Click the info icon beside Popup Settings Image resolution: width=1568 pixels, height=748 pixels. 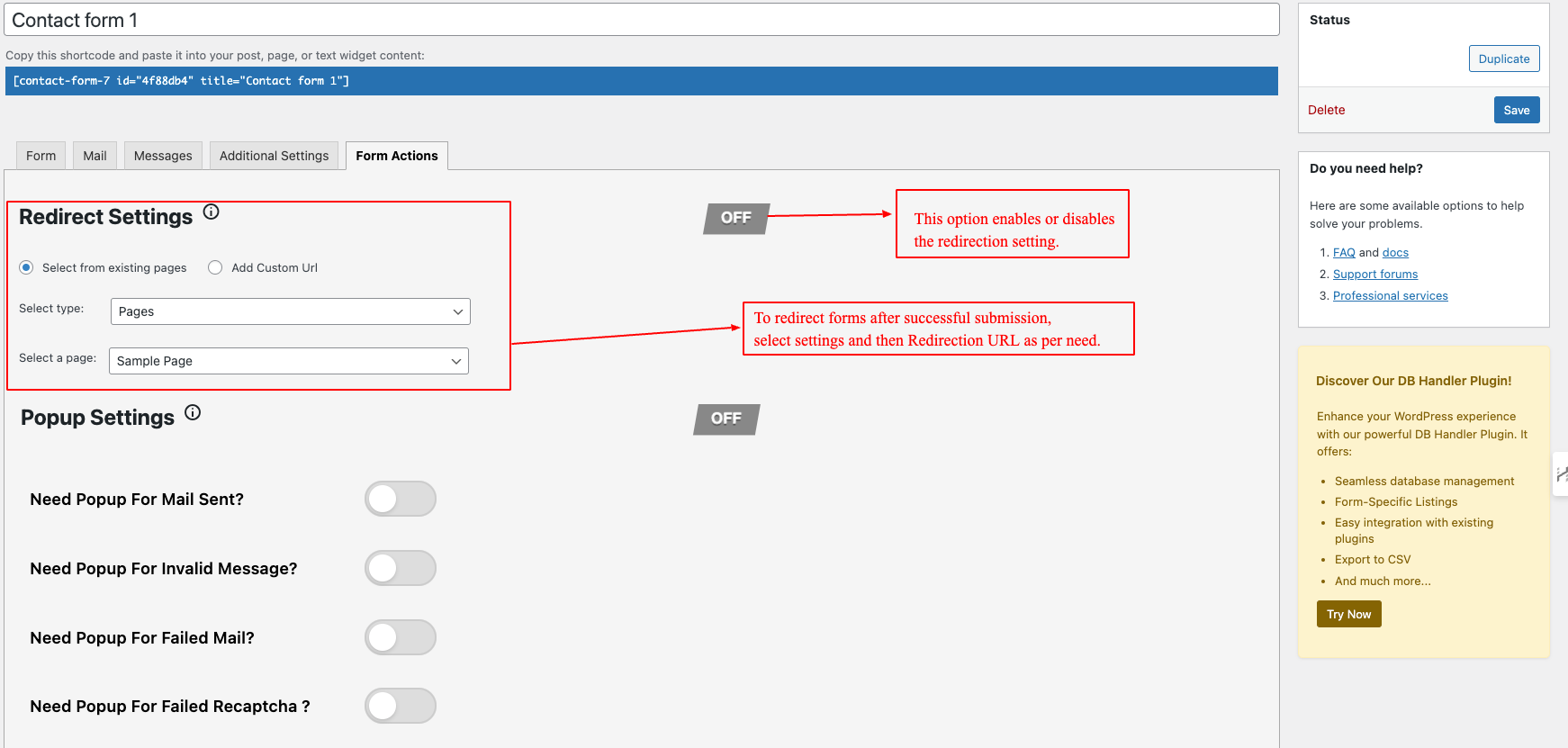(193, 412)
